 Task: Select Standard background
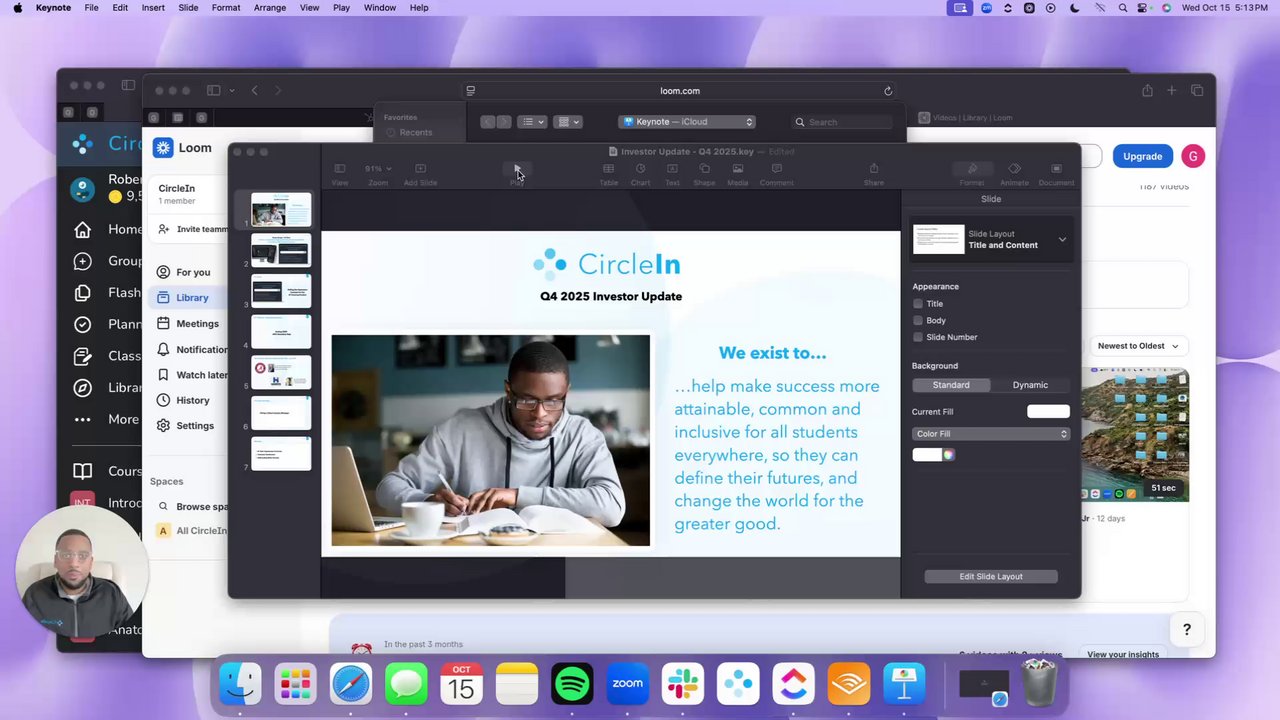tap(951, 385)
